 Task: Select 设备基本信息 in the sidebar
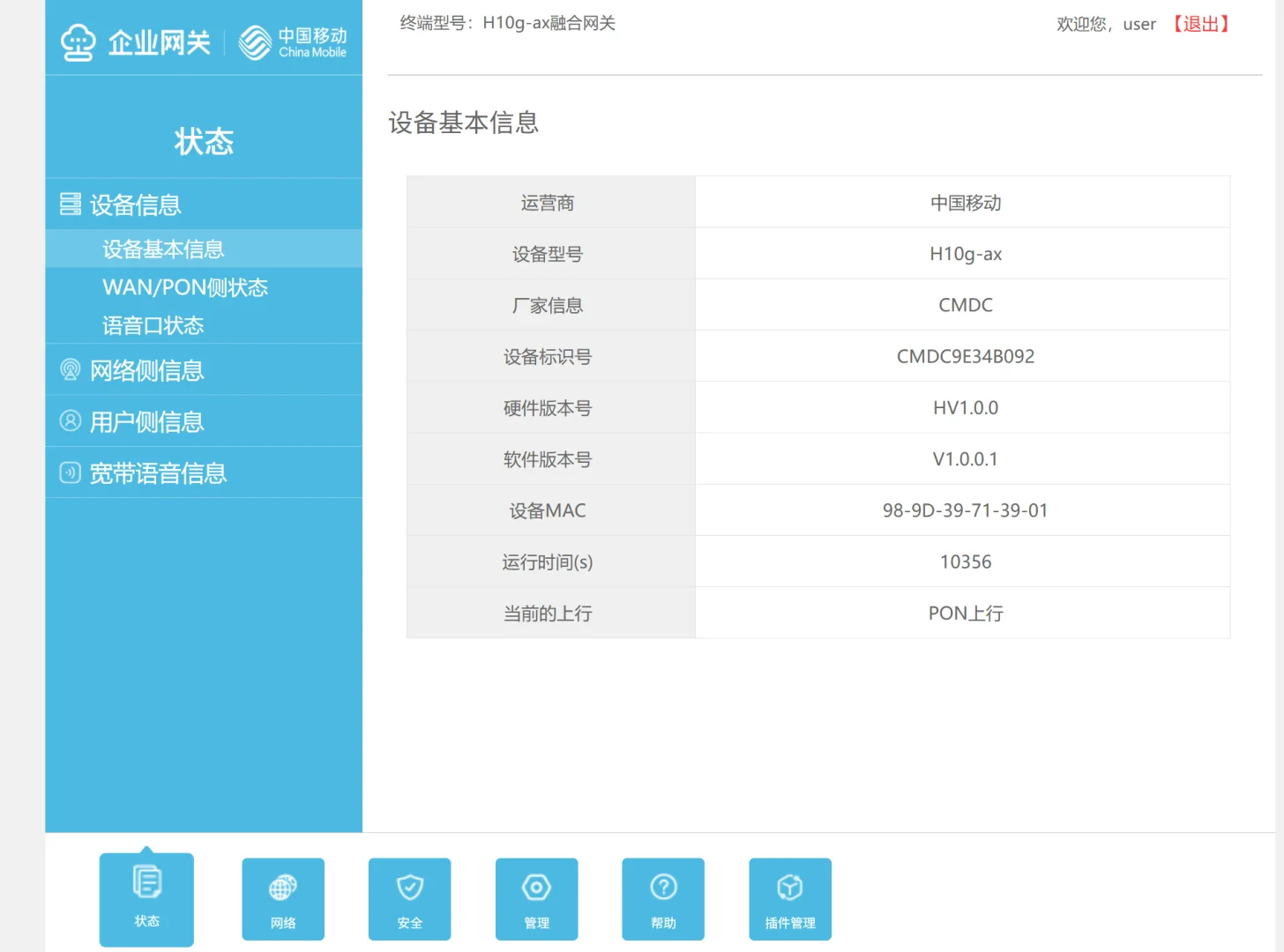[162, 249]
